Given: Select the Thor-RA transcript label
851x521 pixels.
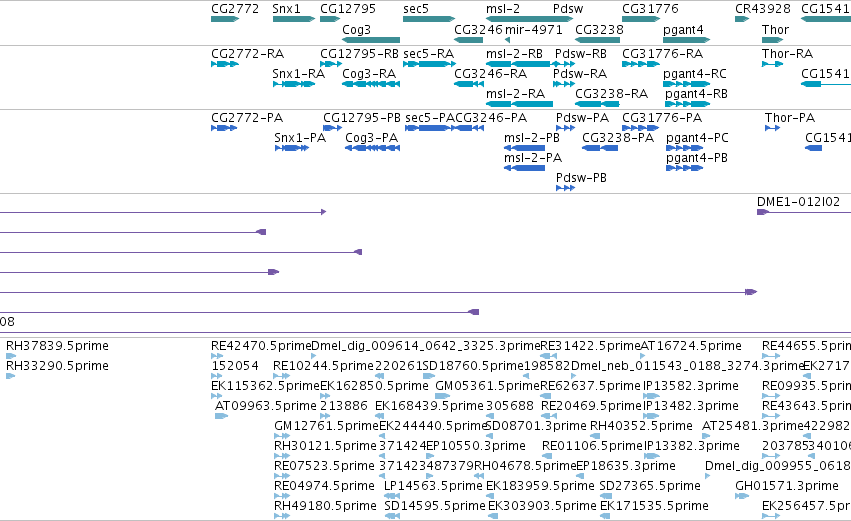Looking at the screenshot, I should click(x=787, y=54).
